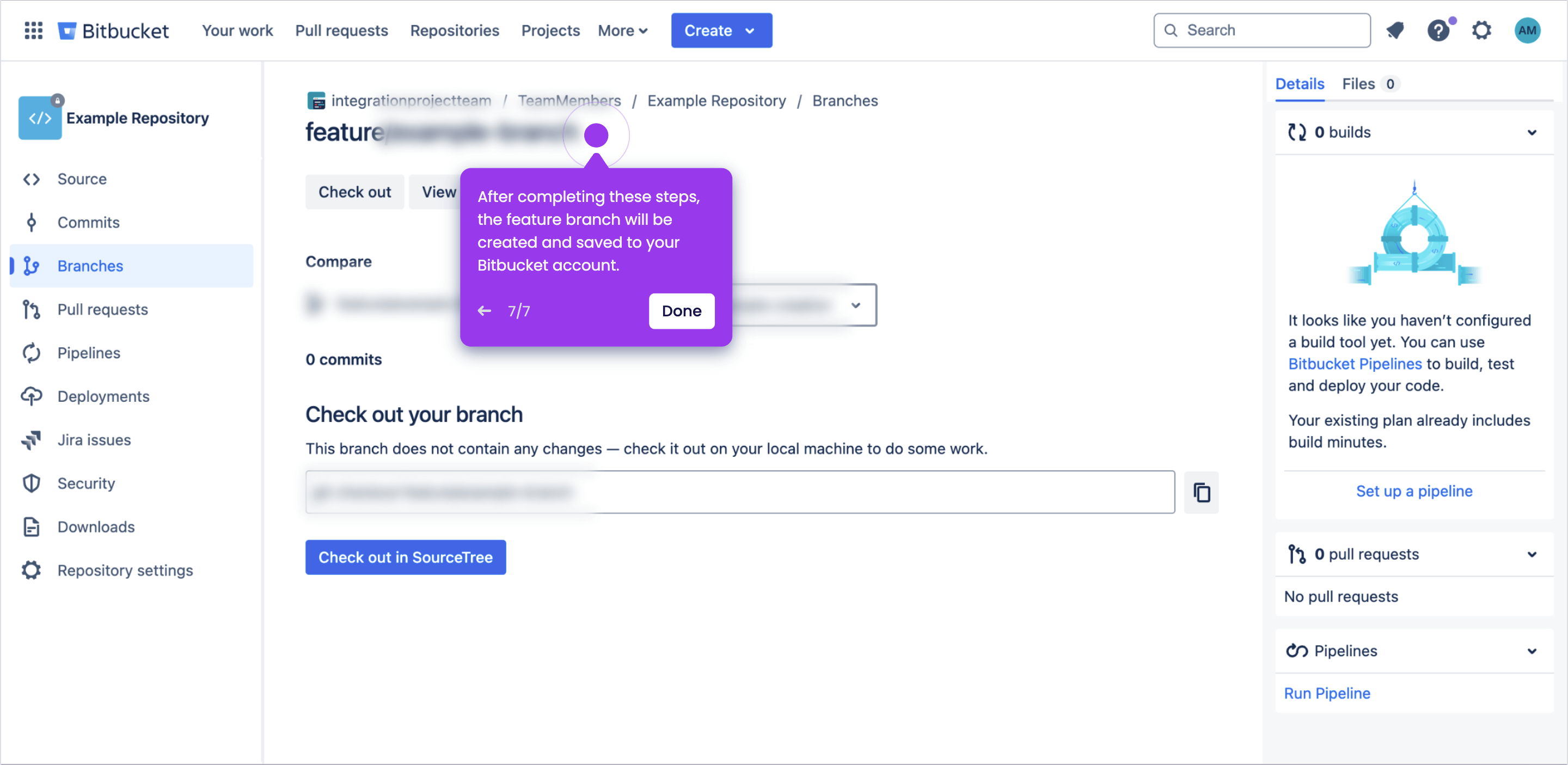Viewport: 1568px width, 765px height.
Task: Click the pull requests panel icon
Action: pos(1296,554)
